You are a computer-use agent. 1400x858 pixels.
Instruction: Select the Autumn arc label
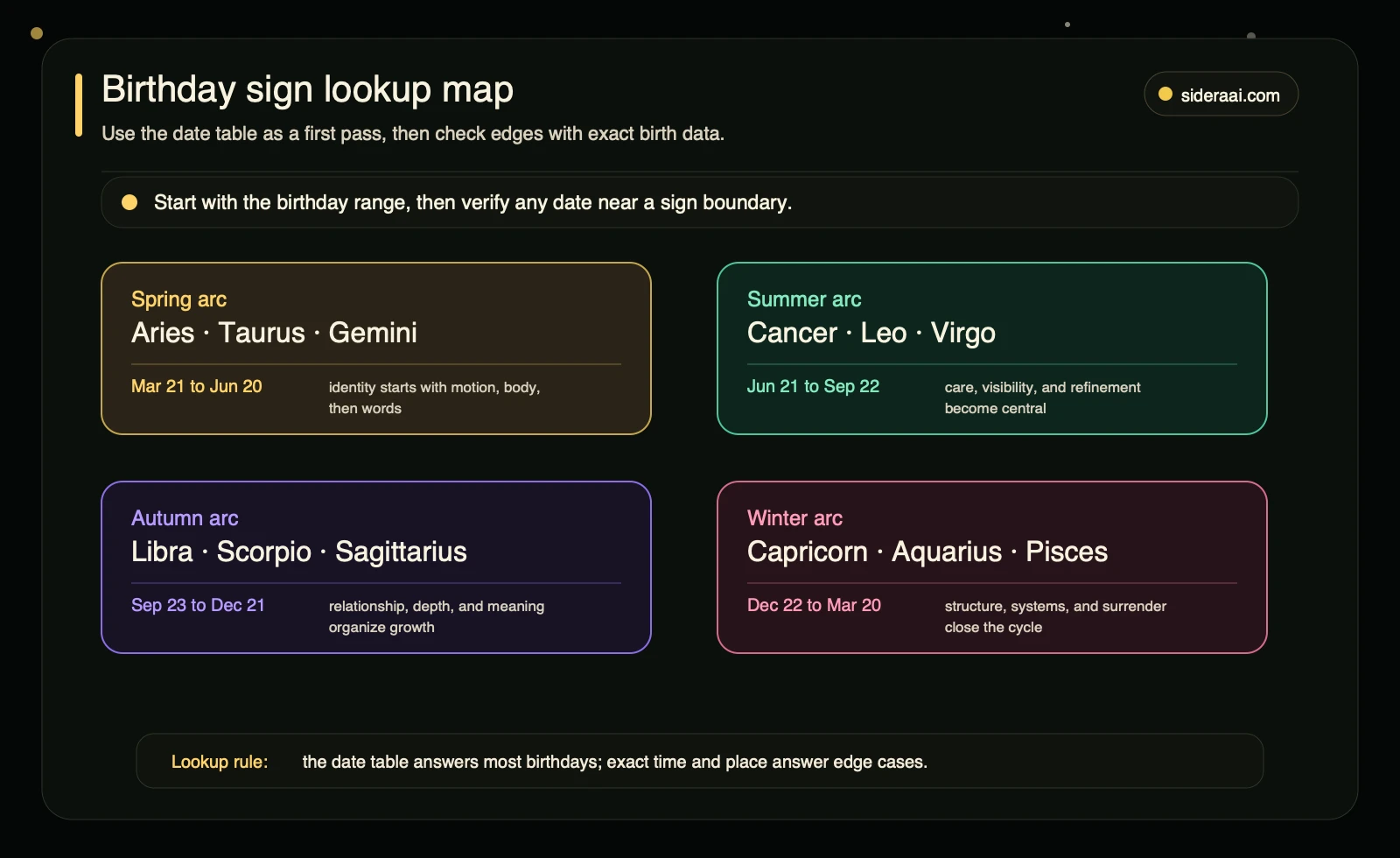coord(185,518)
